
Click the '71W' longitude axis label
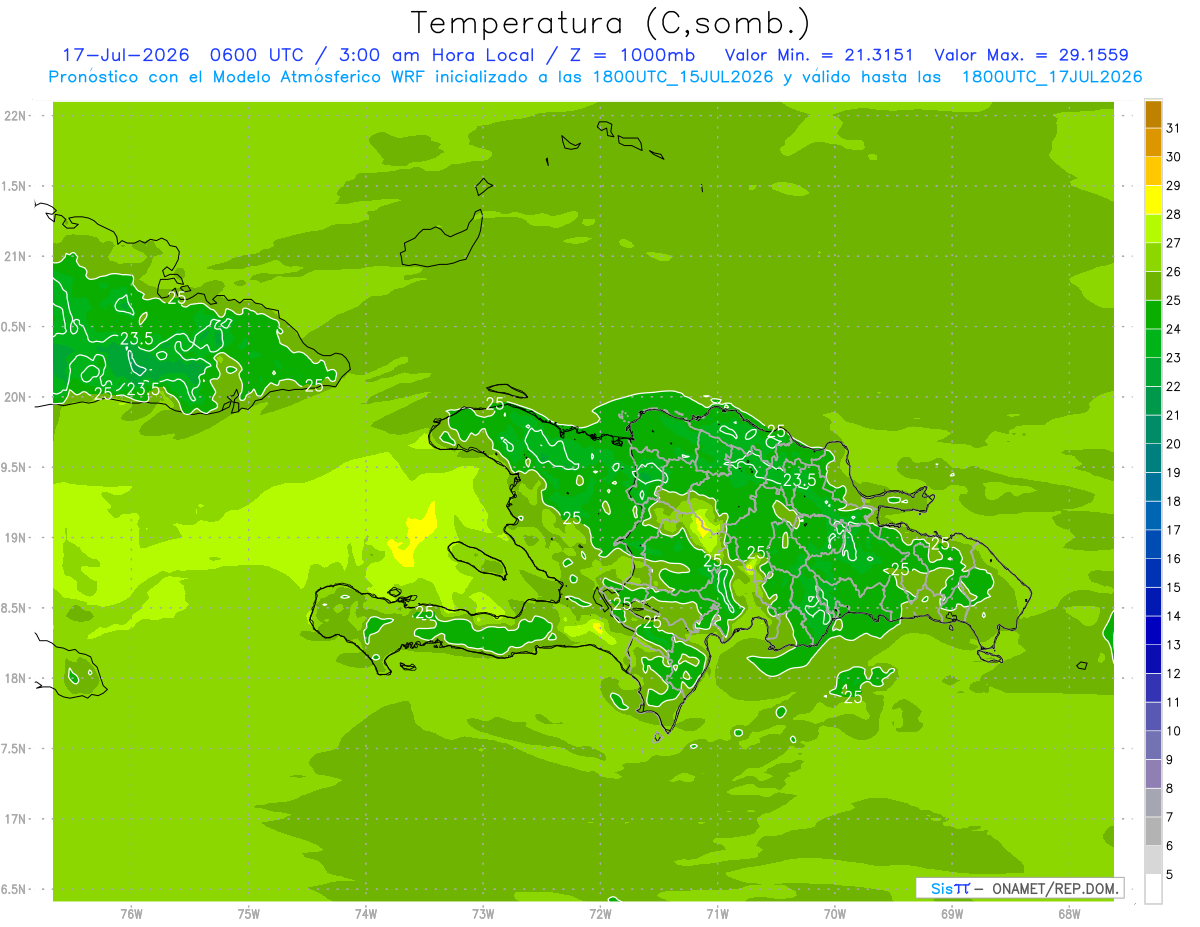point(717,914)
